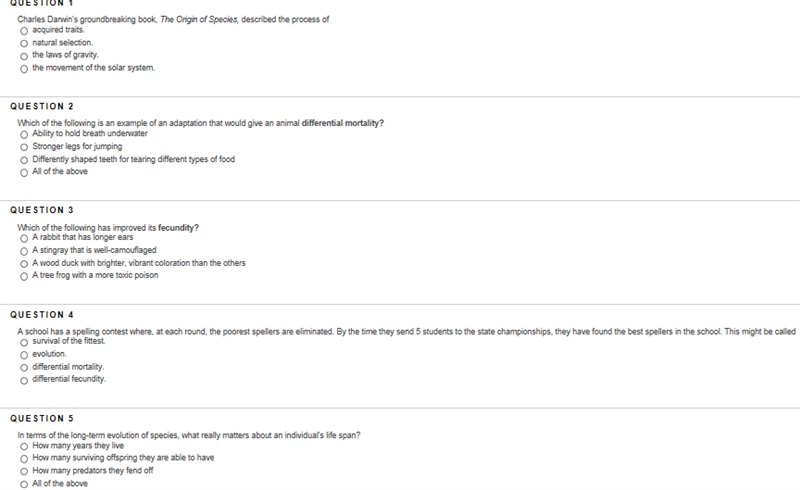Choose "How many years they live"
The image size is (800, 490).
point(24,447)
